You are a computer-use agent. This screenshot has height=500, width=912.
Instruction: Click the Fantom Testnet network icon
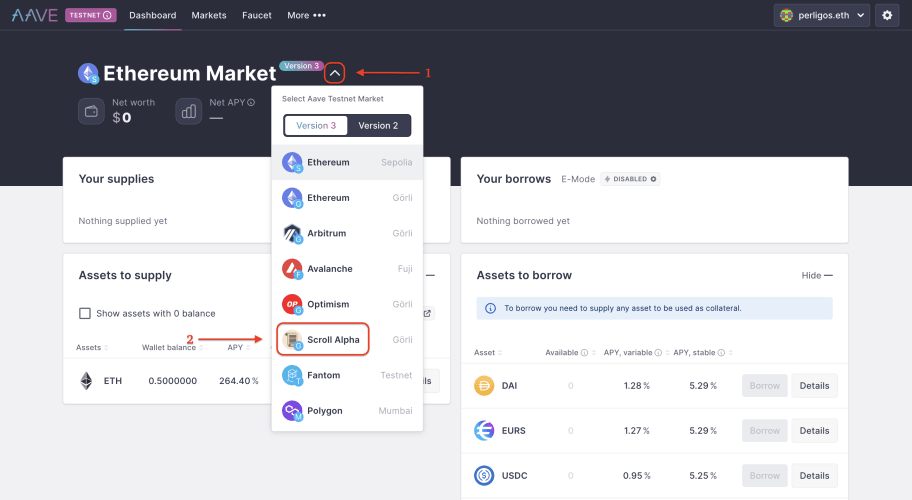[x=292, y=375]
